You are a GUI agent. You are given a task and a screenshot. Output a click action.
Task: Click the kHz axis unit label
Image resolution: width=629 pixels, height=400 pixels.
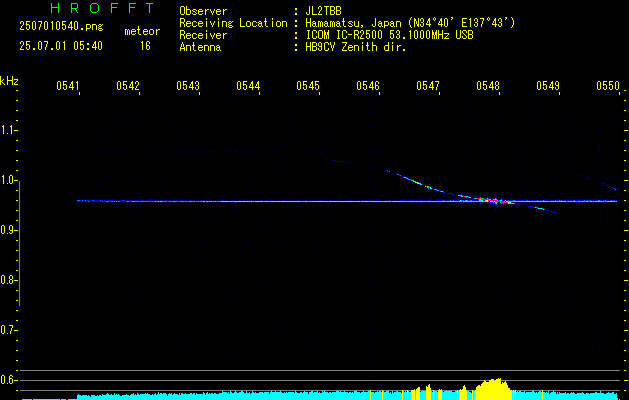tap(9, 81)
